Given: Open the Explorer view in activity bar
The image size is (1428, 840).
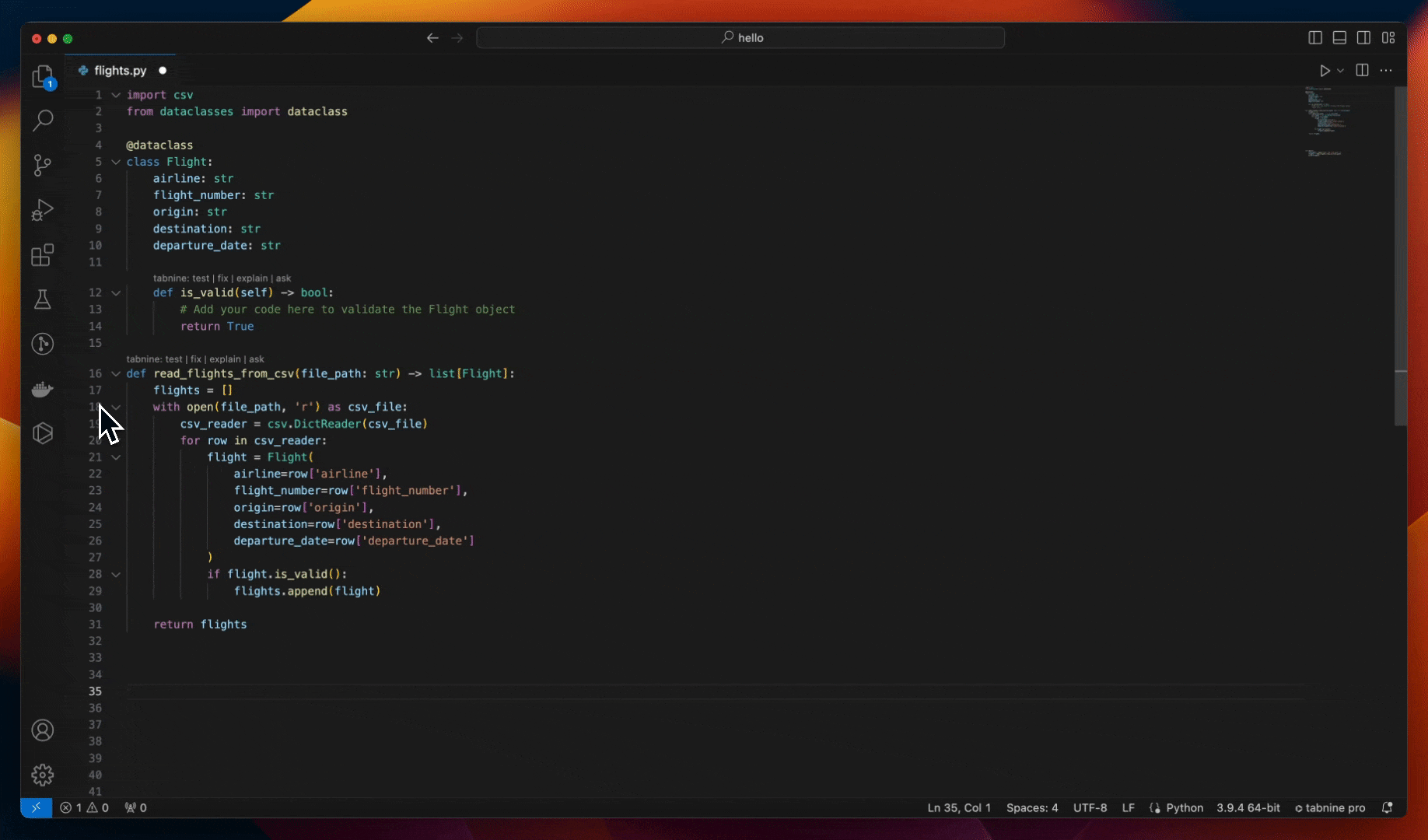Looking at the screenshot, I should pyautogui.click(x=43, y=76).
